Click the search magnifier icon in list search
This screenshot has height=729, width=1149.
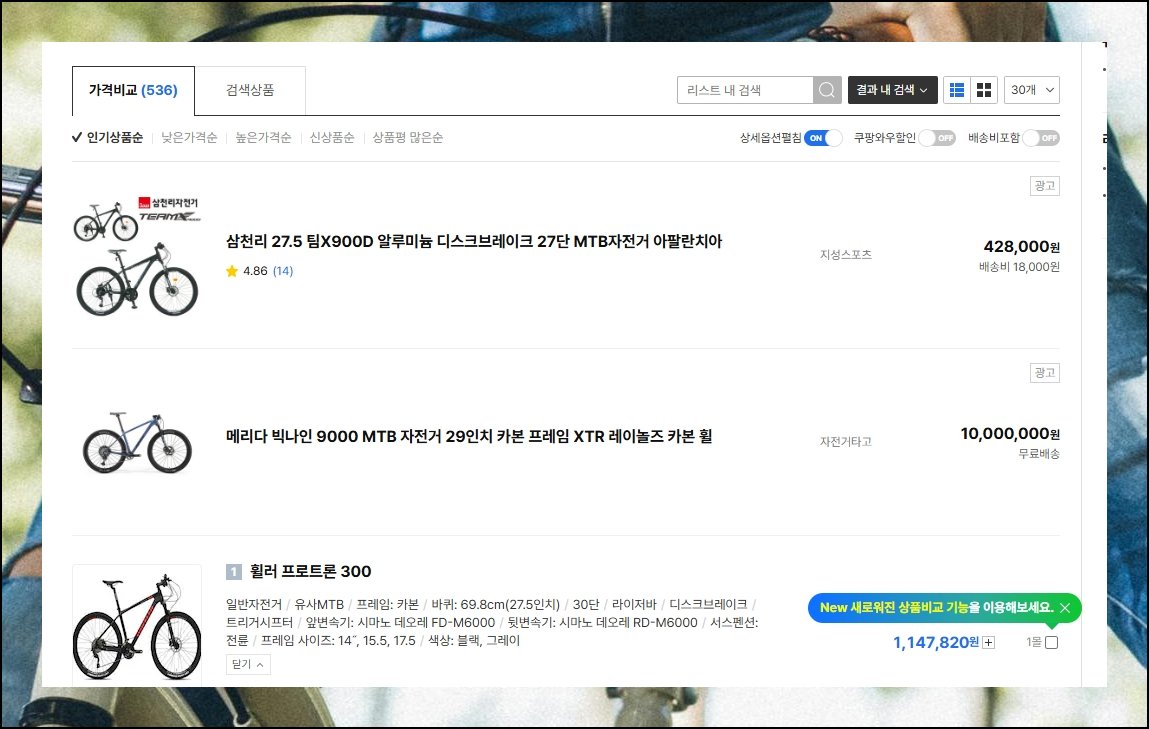click(827, 90)
